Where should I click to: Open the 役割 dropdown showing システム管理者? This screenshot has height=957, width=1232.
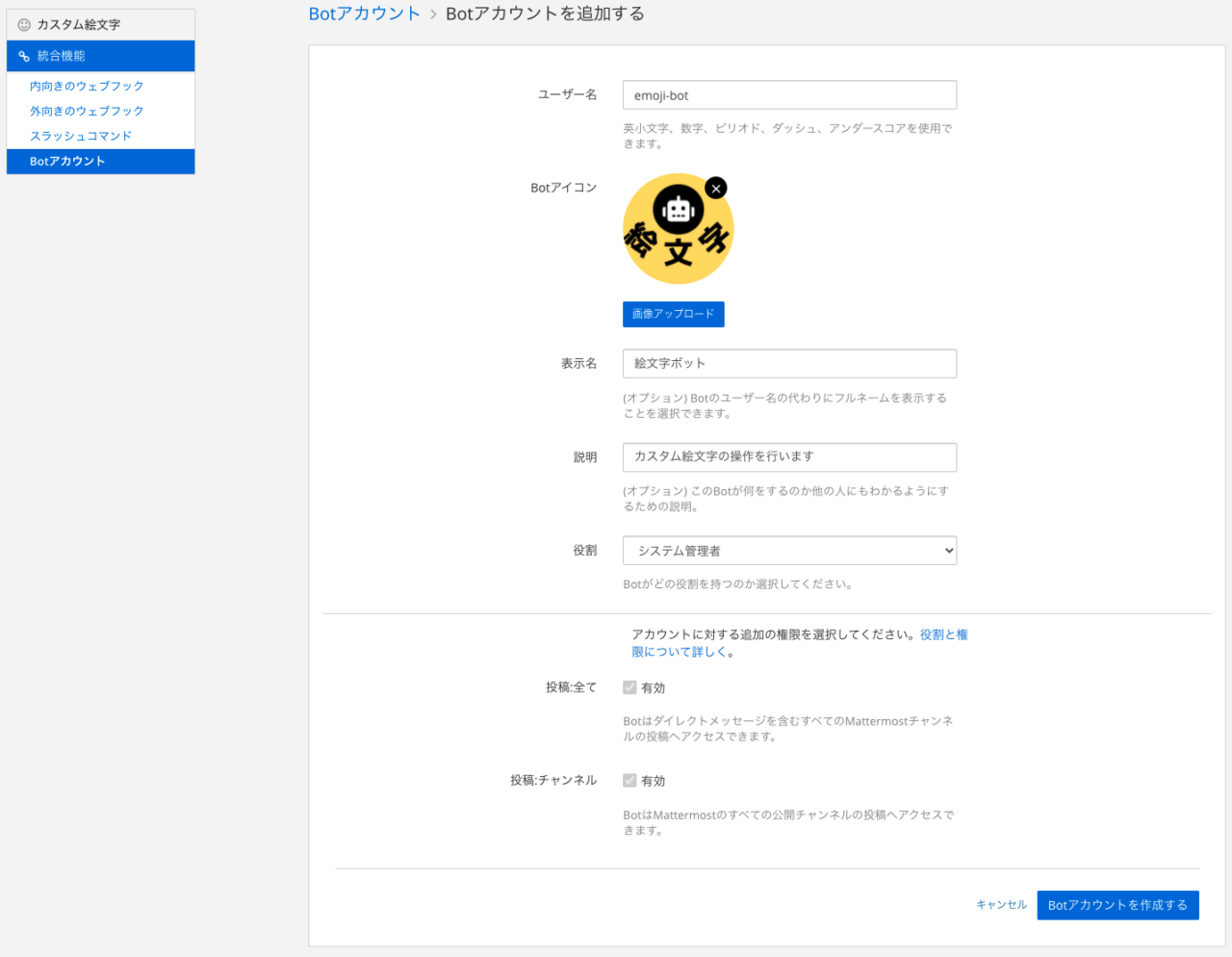[x=789, y=551]
